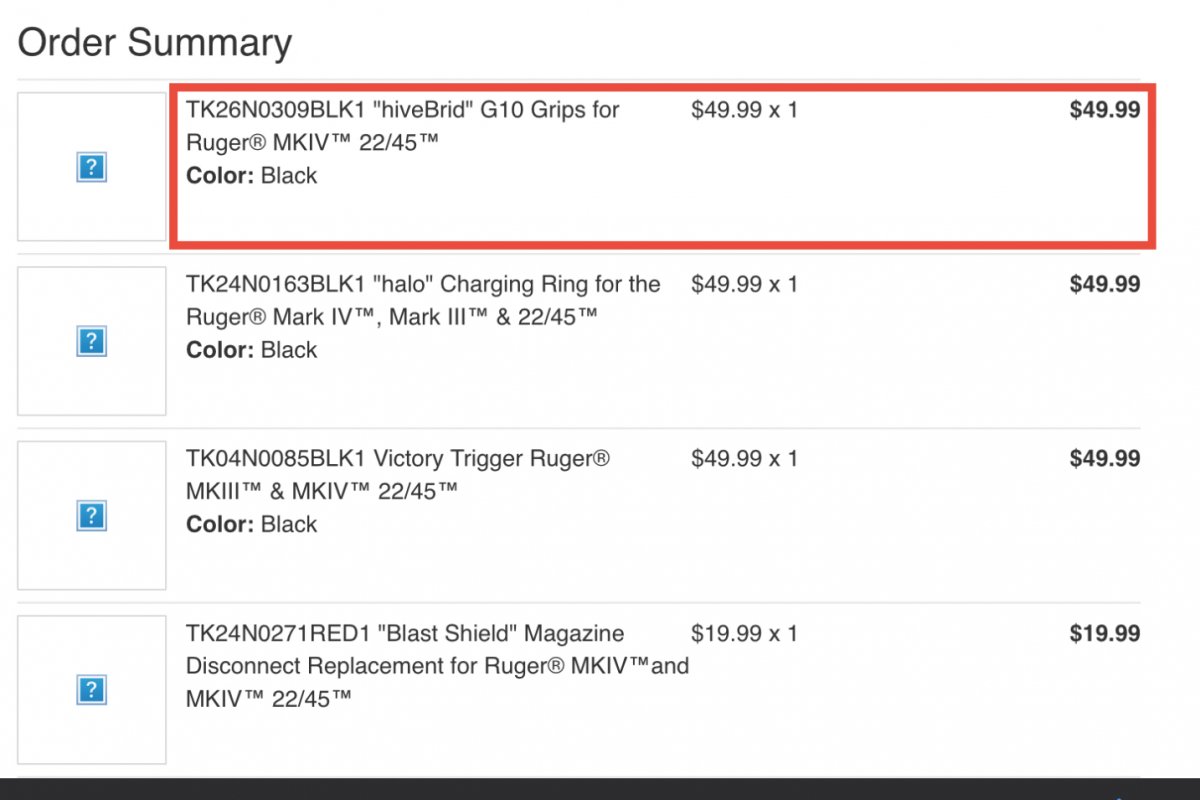Screen dimensions: 1200x800
Task: Click the Blast Shield placeholder image icon
Action: click(x=91, y=690)
